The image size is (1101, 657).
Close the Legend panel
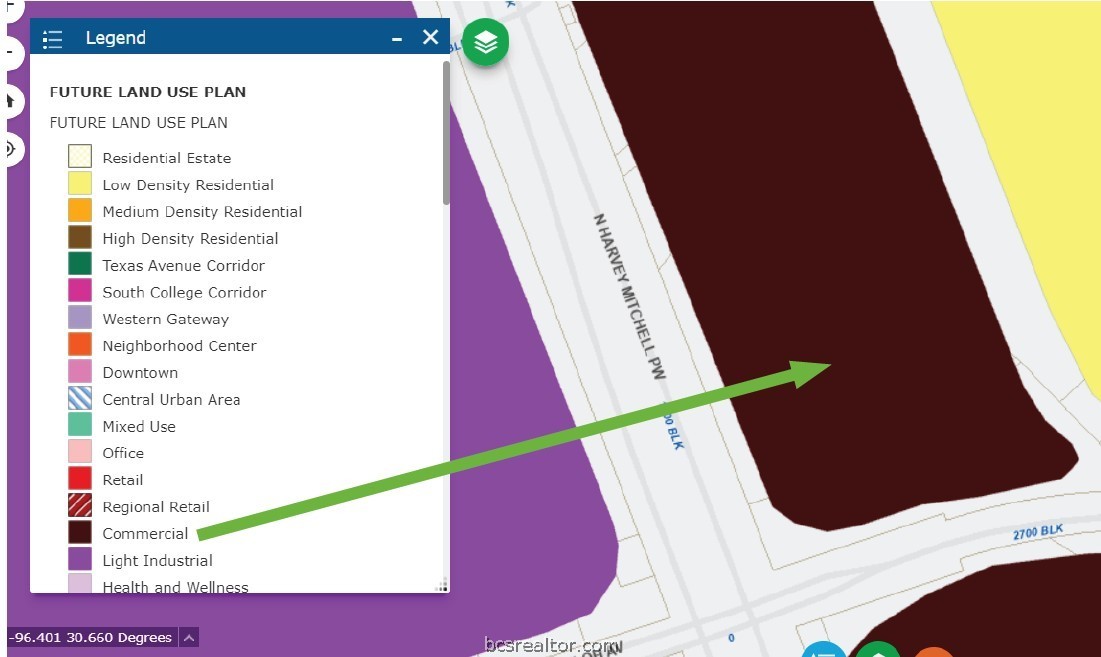pyautogui.click(x=430, y=38)
